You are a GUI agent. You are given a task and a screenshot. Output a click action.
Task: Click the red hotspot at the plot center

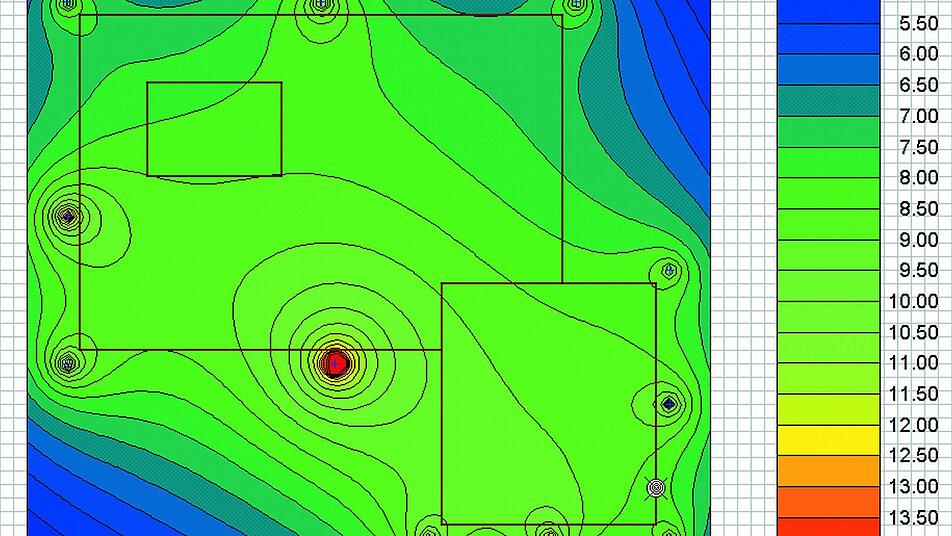point(336,363)
